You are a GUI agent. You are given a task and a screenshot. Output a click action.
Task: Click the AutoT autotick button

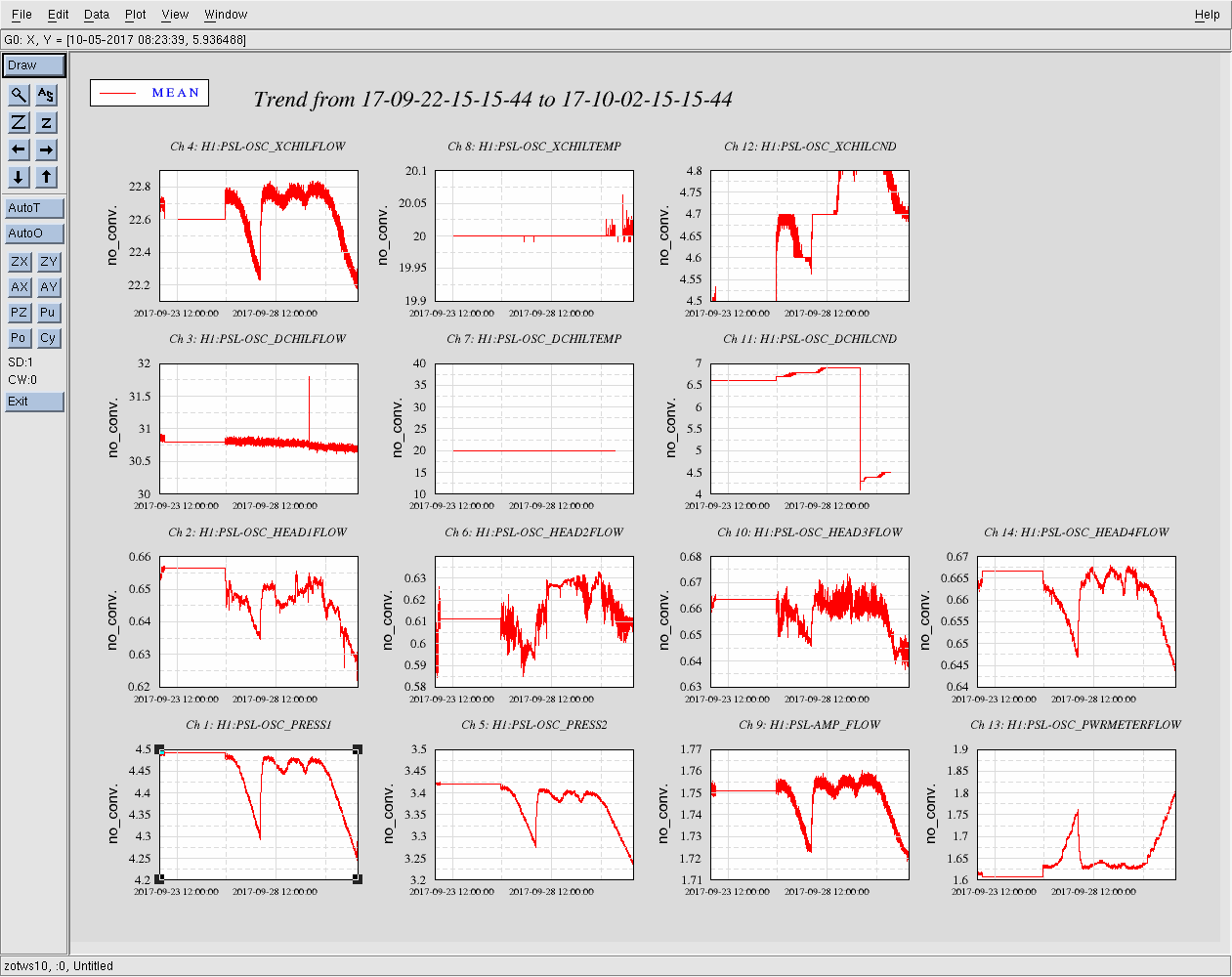point(34,208)
